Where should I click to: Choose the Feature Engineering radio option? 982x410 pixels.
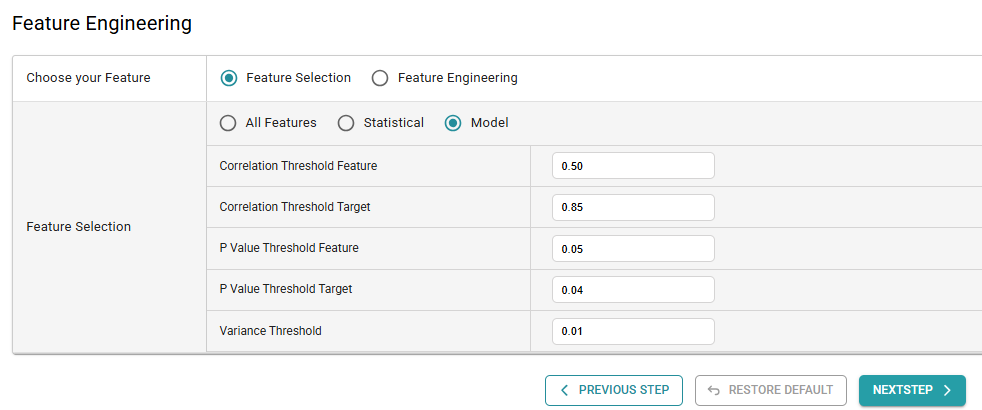click(380, 78)
